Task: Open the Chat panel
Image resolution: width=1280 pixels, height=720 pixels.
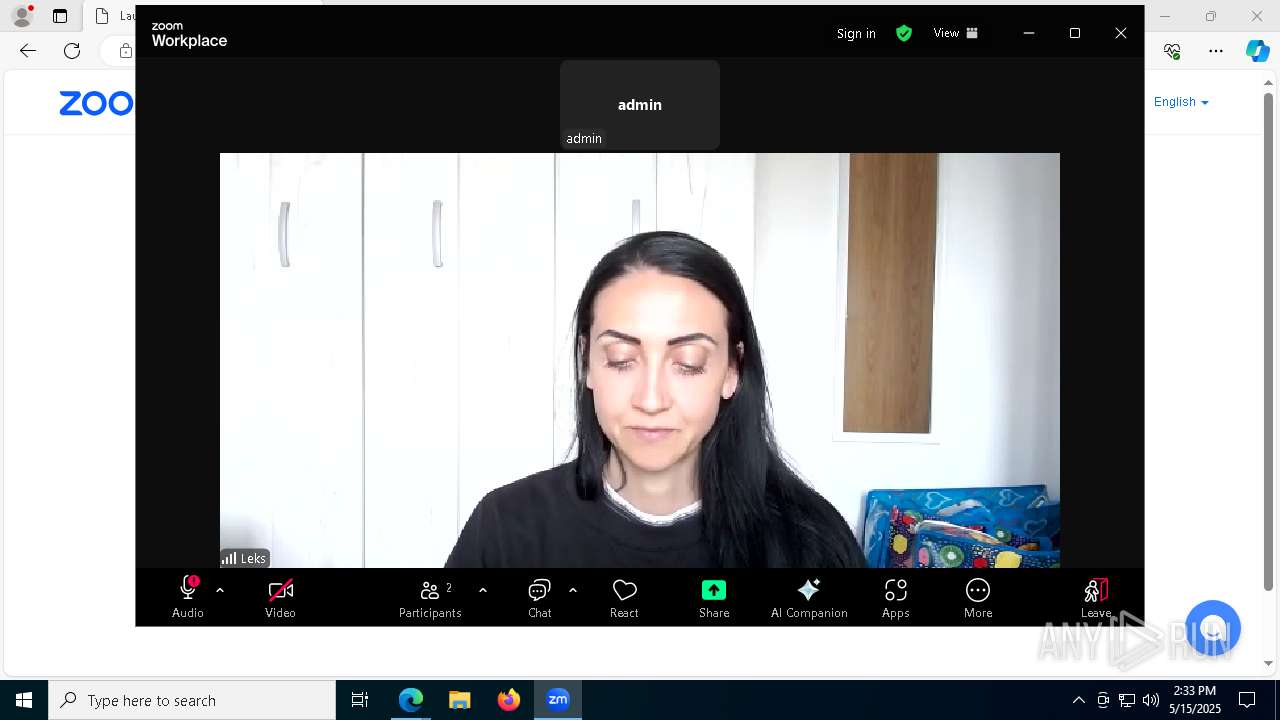Action: [x=540, y=597]
